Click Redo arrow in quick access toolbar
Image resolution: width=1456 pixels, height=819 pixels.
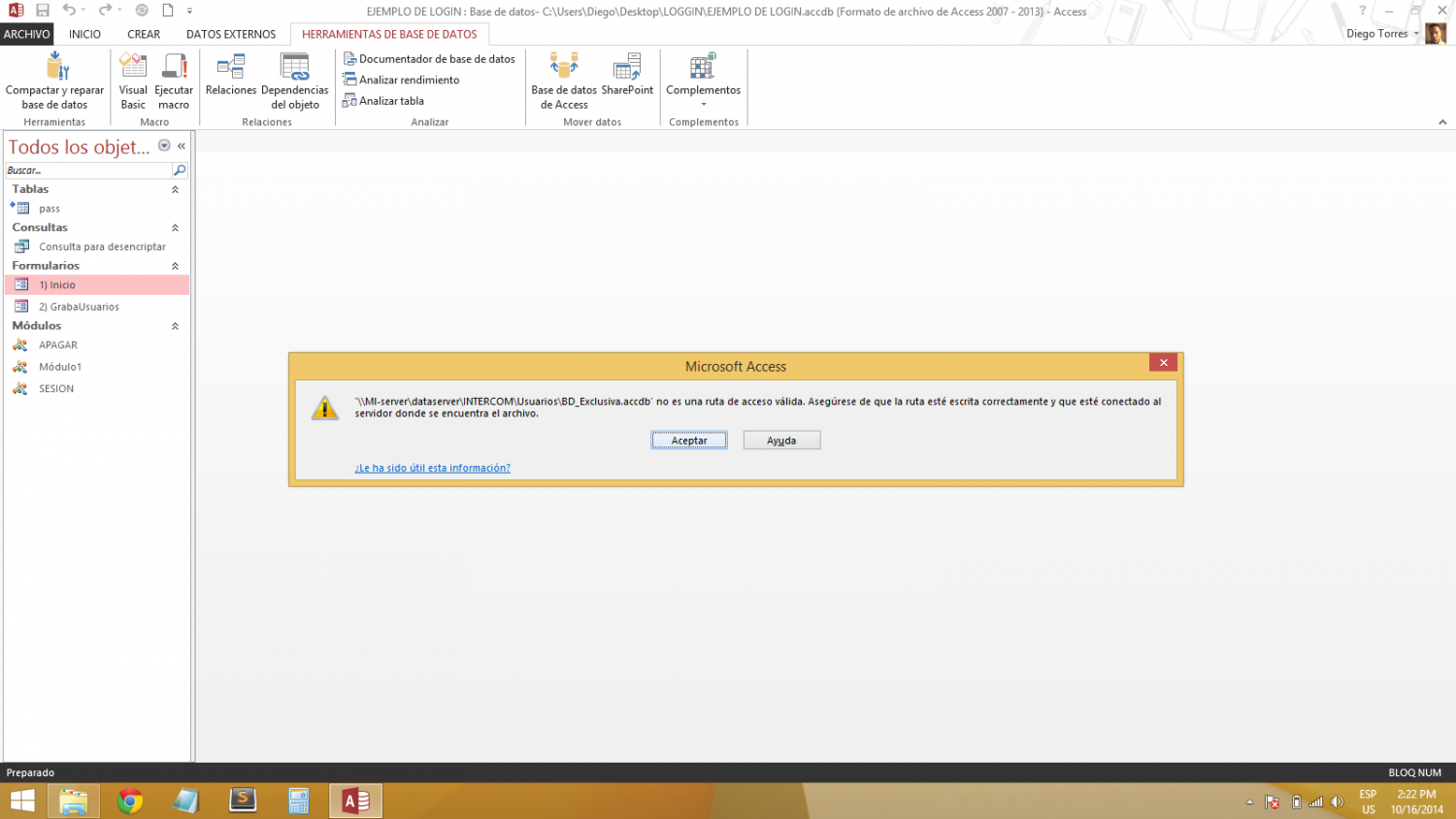tap(105, 11)
